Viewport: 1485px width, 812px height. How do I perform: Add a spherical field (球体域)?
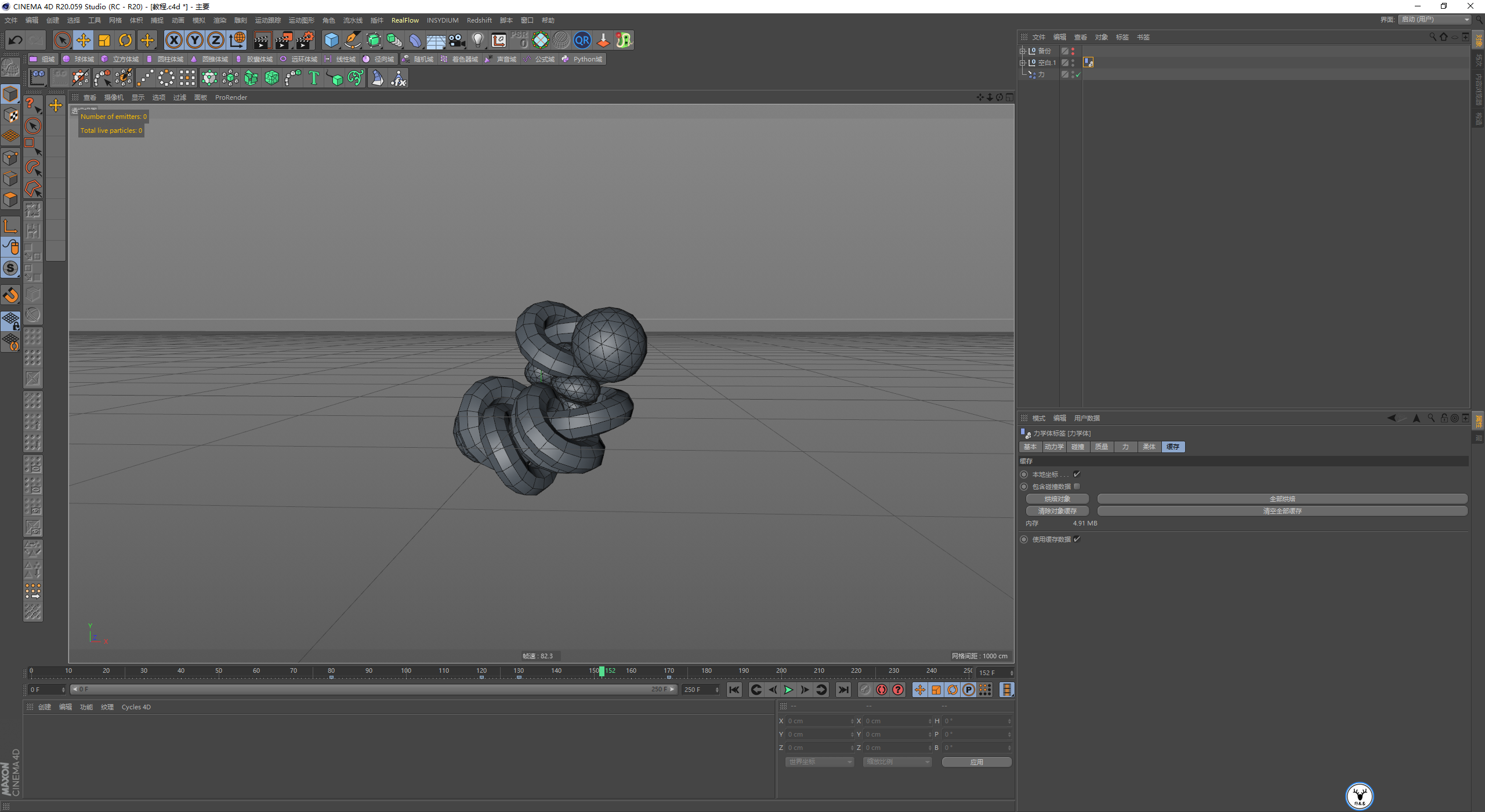pos(78,59)
